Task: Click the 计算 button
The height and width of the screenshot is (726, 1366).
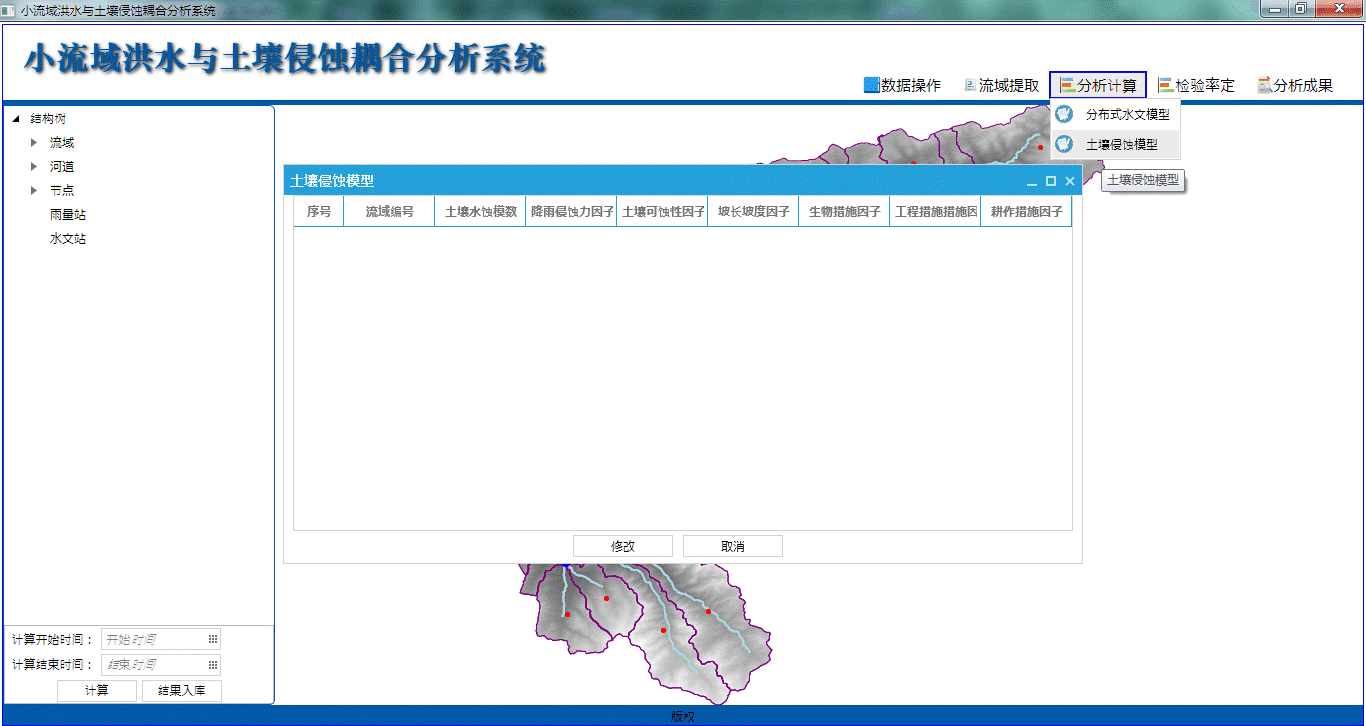Action: tap(97, 691)
